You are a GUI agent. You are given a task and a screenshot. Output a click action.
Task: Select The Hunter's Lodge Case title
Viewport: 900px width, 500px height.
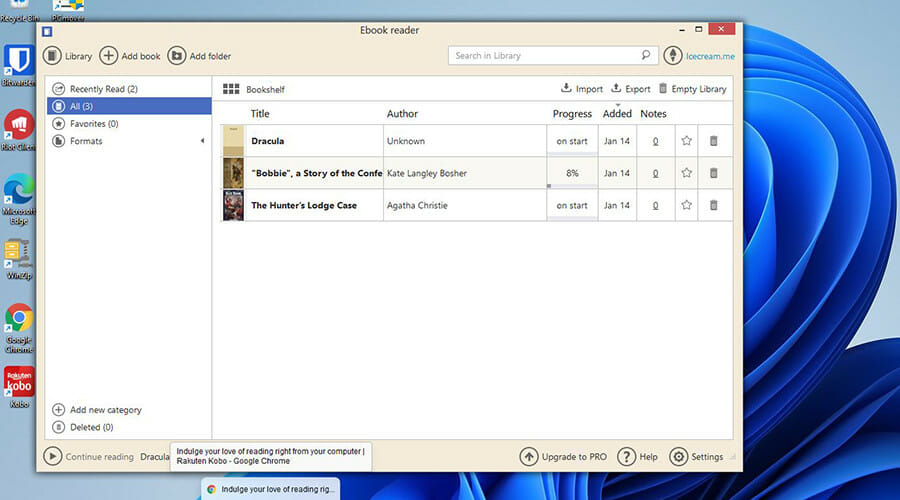[304, 205]
